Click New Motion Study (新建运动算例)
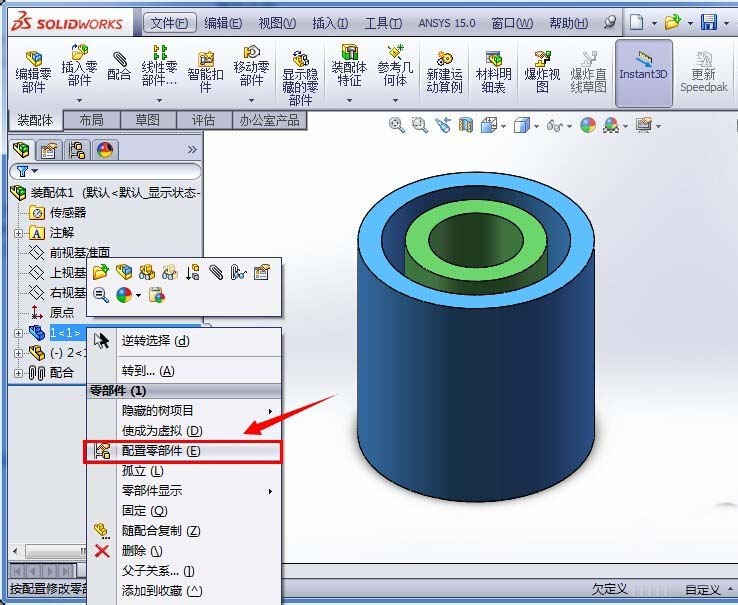The height and width of the screenshot is (605, 738). [x=444, y=72]
